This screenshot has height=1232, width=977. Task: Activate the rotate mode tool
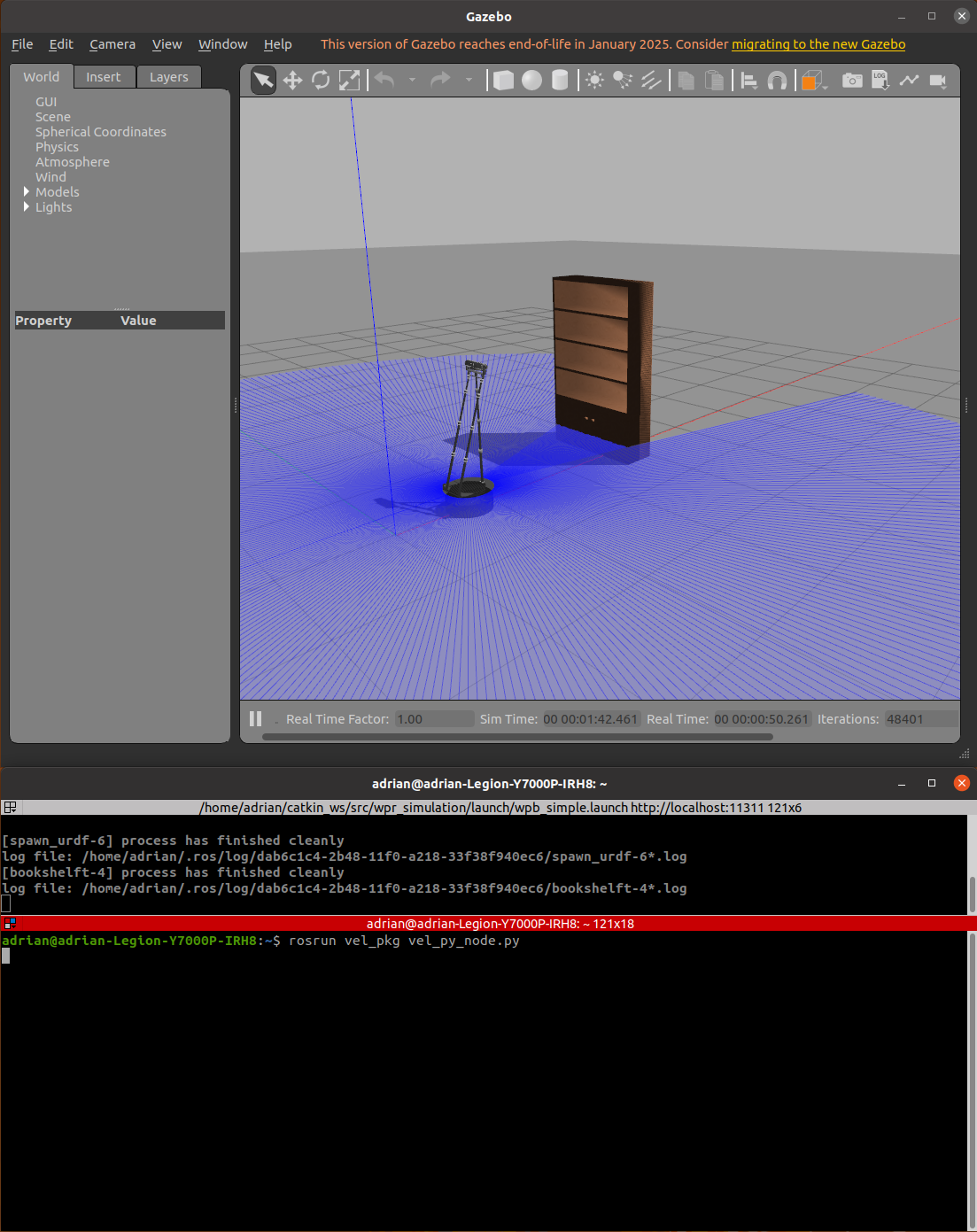tap(321, 81)
